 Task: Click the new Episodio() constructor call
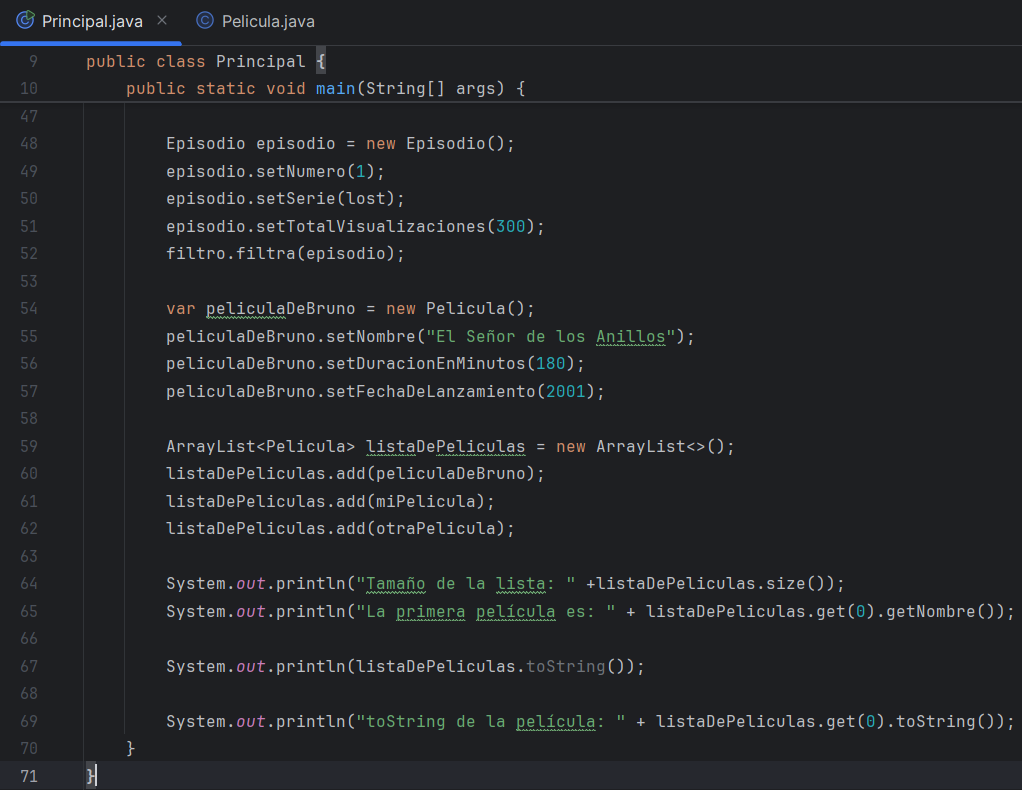435,144
